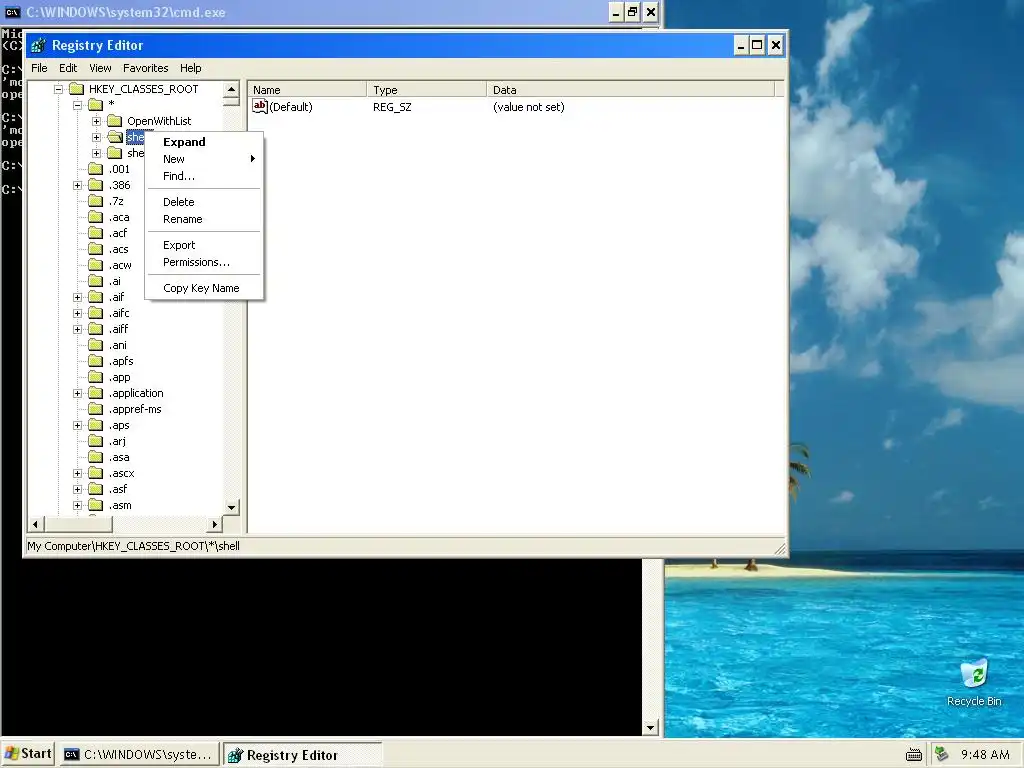Click the tree pane scroll left arrow
The height and width of the screenshot is (768, 1024).
click(35, 524)
